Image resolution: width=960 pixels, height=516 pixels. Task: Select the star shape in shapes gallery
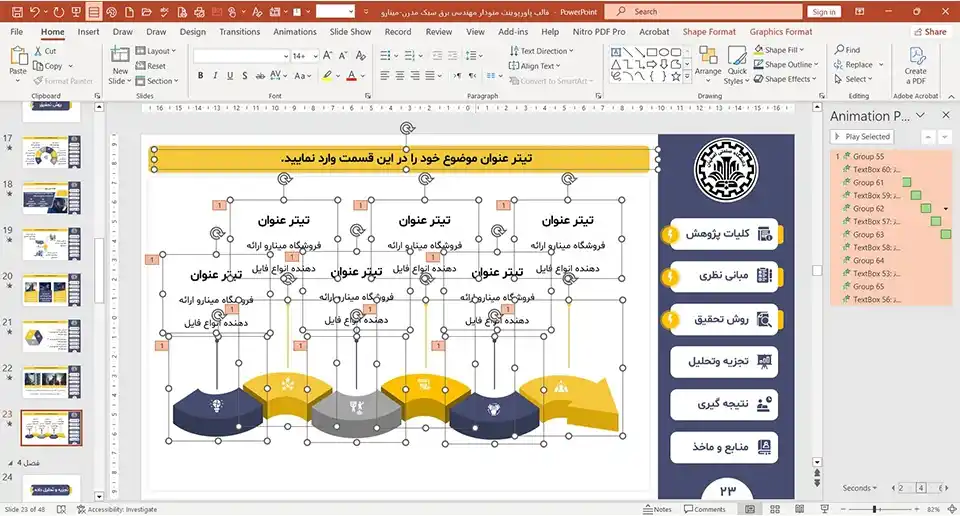(x=676, y=77)
